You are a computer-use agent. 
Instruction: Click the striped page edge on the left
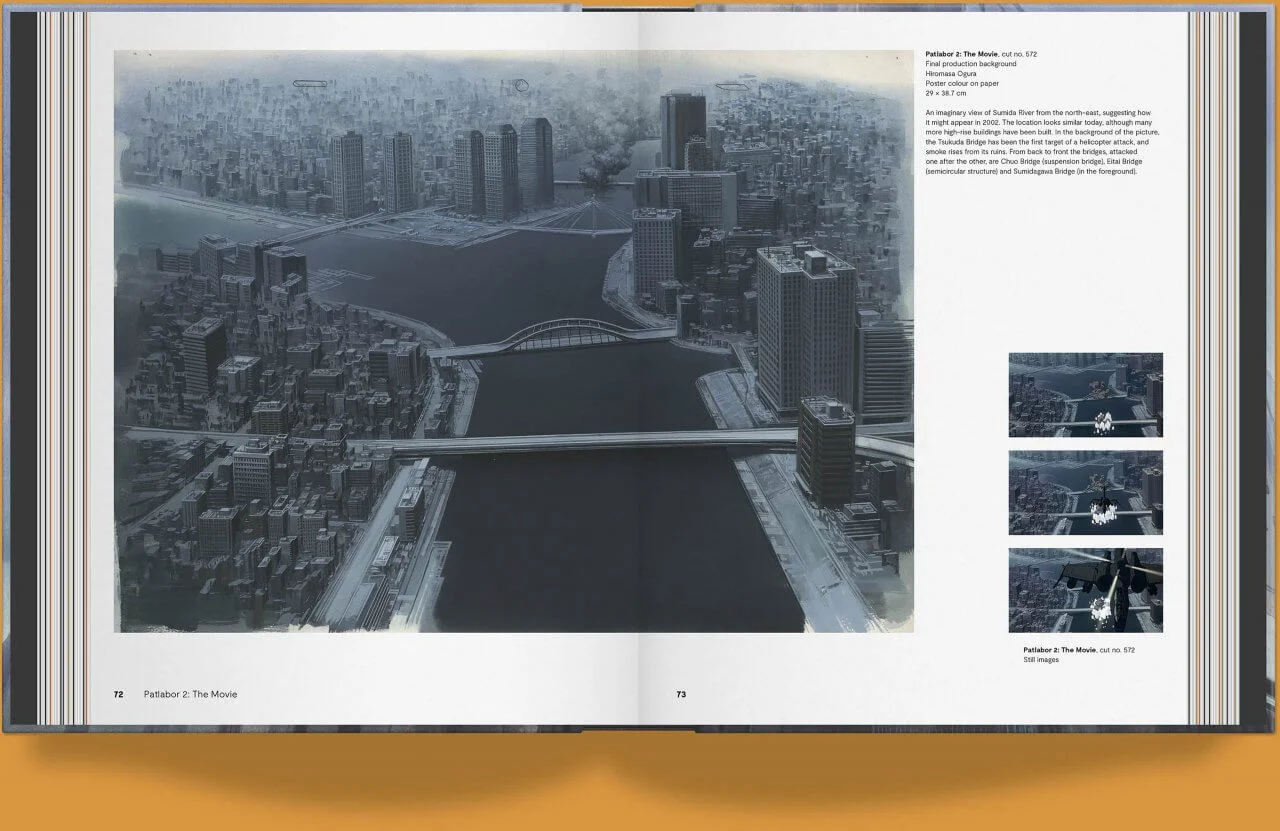click(x=62, y=367)
